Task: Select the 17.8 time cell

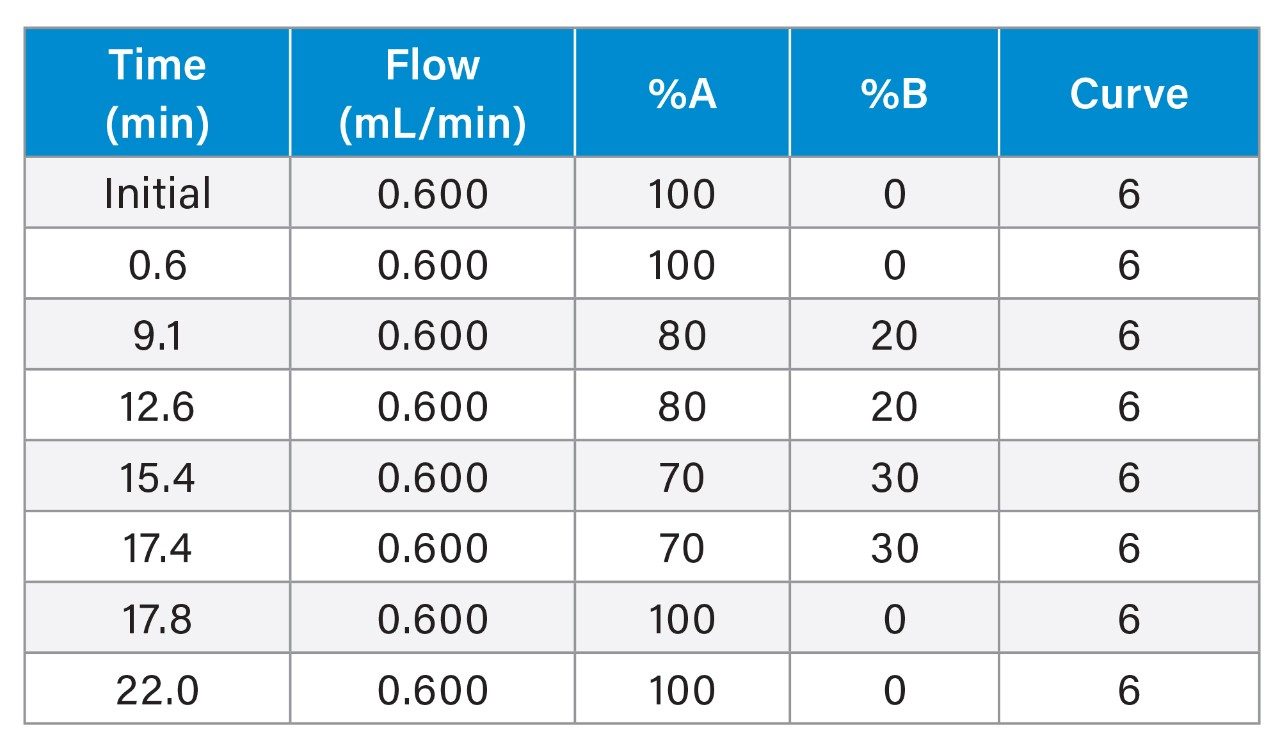Action: [157, 619]
